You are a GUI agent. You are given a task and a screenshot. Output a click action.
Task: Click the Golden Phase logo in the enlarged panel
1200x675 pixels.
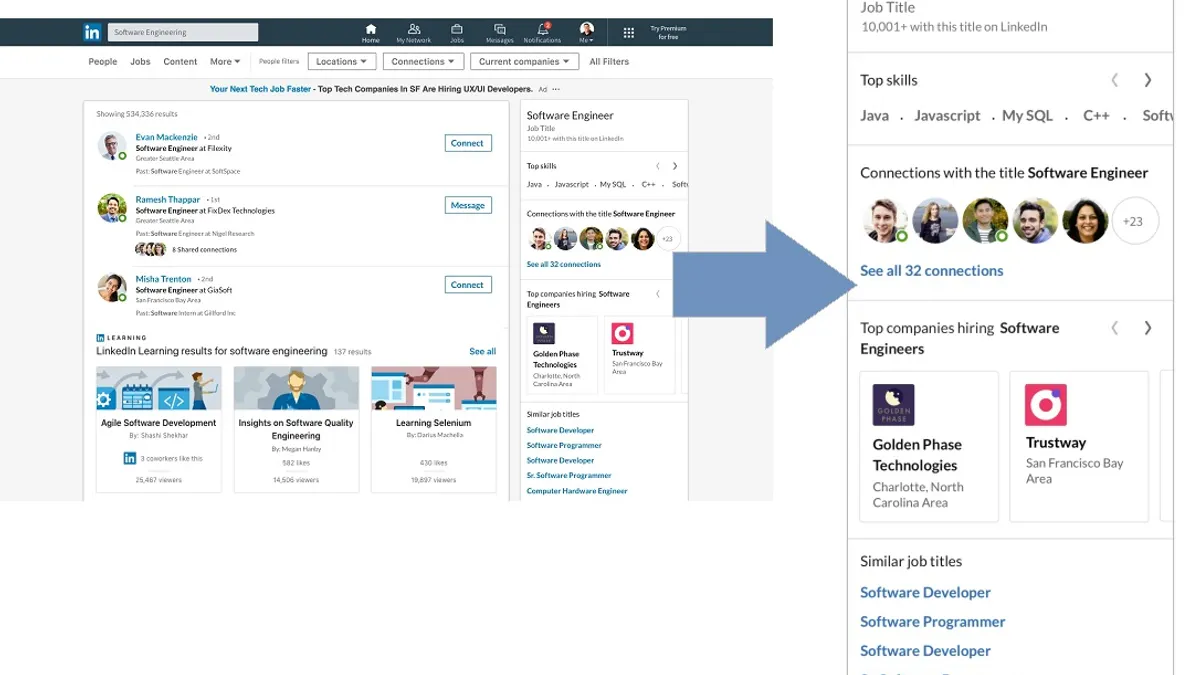click(893, 405)
